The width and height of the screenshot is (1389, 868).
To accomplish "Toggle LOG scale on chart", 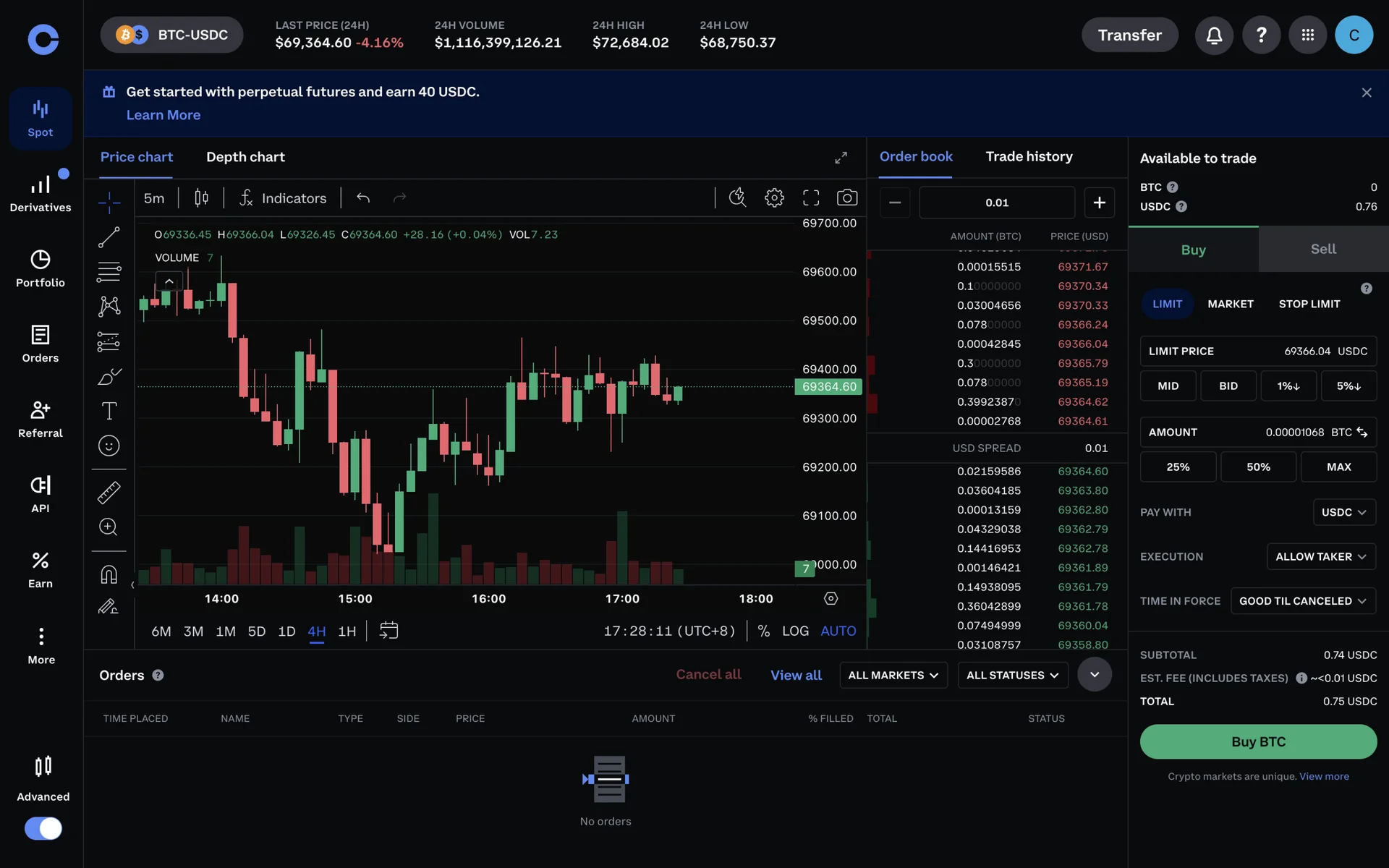I will click(x=795, y=631).
